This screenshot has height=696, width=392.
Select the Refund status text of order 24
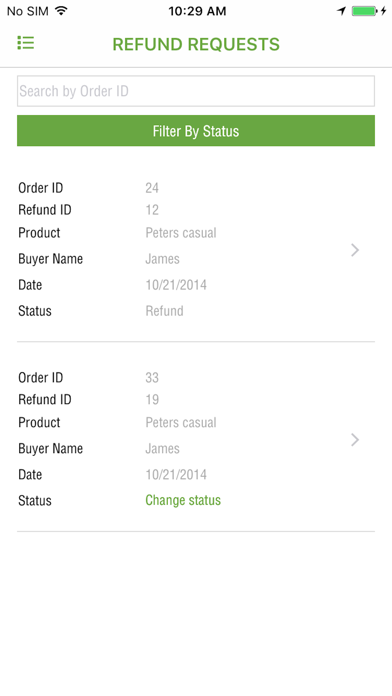(164, 311)
